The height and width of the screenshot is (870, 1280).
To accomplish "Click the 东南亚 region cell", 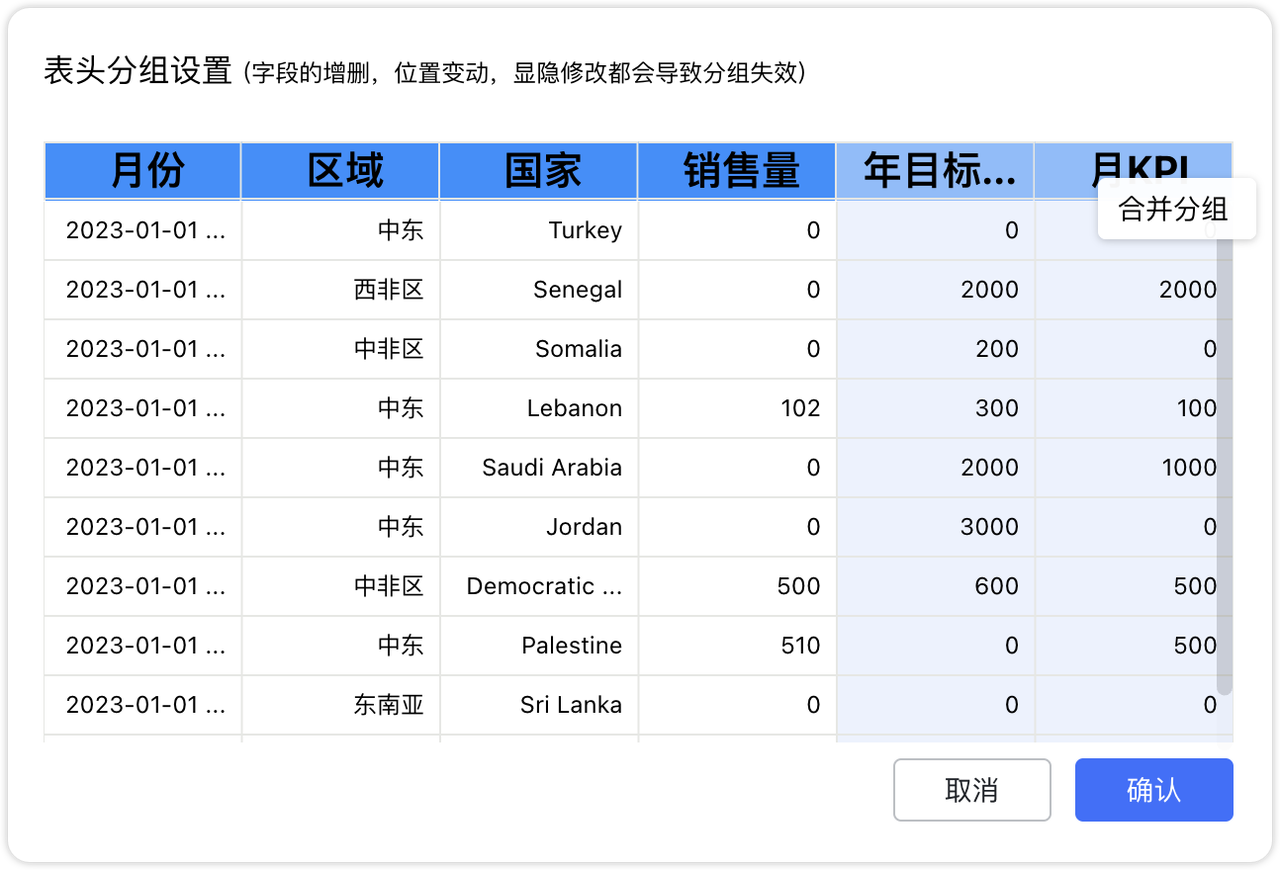I will tap(341, 705).
